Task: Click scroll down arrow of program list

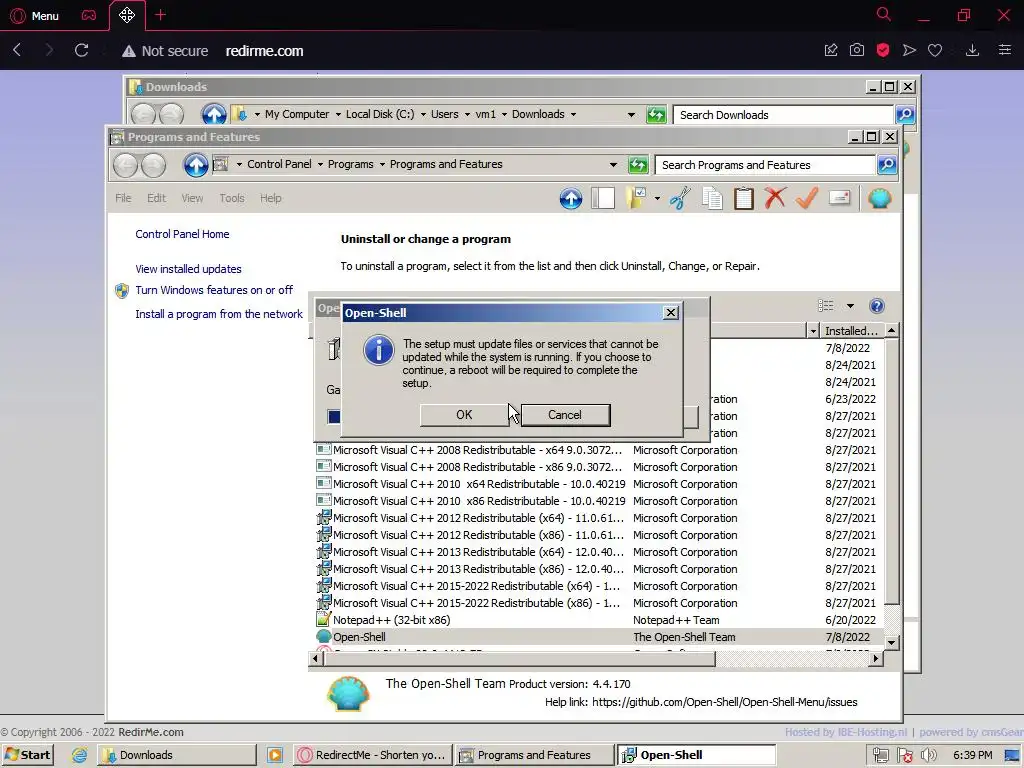Action: point(891,643)
